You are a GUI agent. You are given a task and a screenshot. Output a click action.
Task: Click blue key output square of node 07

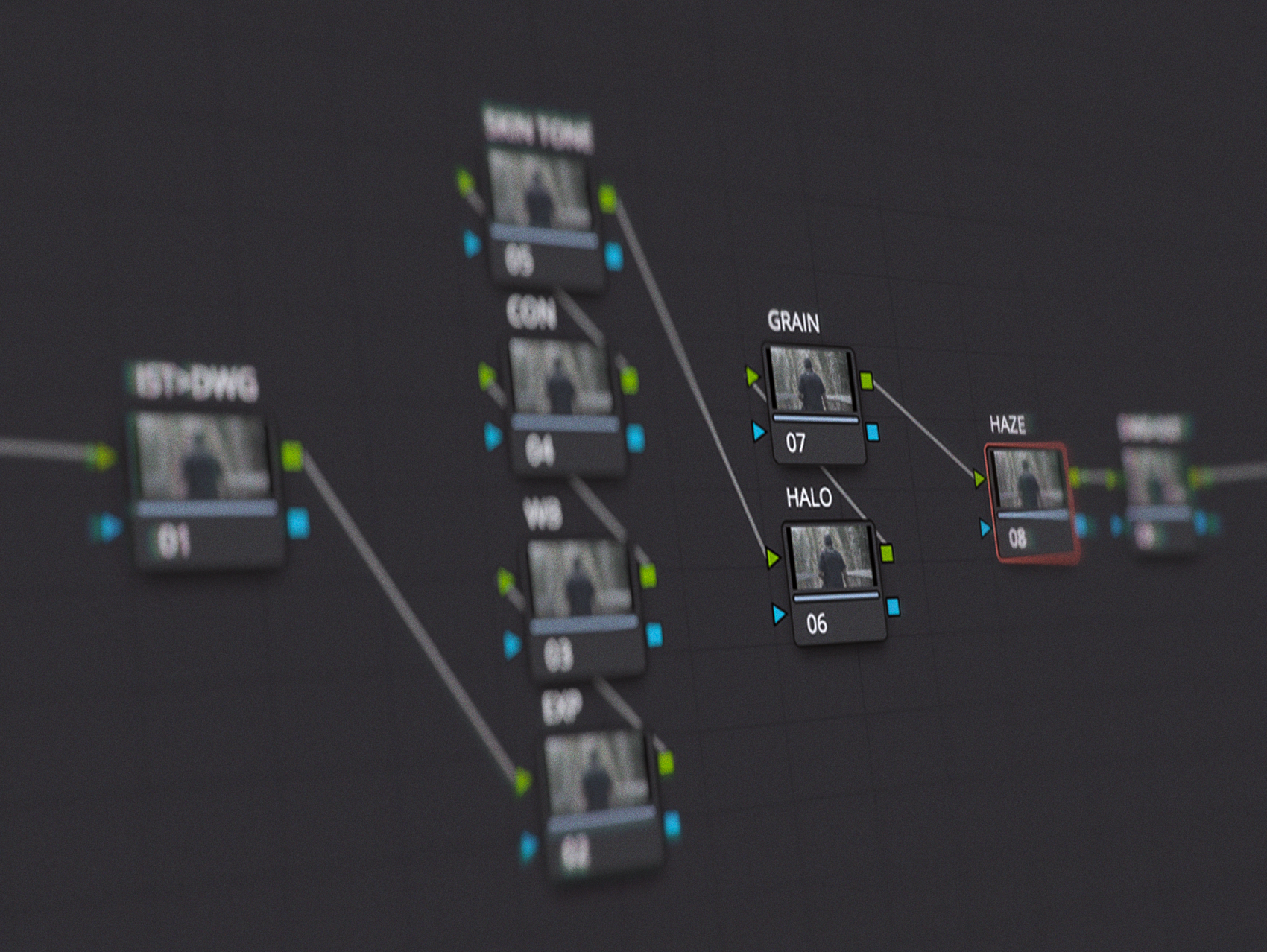(873, 432)
